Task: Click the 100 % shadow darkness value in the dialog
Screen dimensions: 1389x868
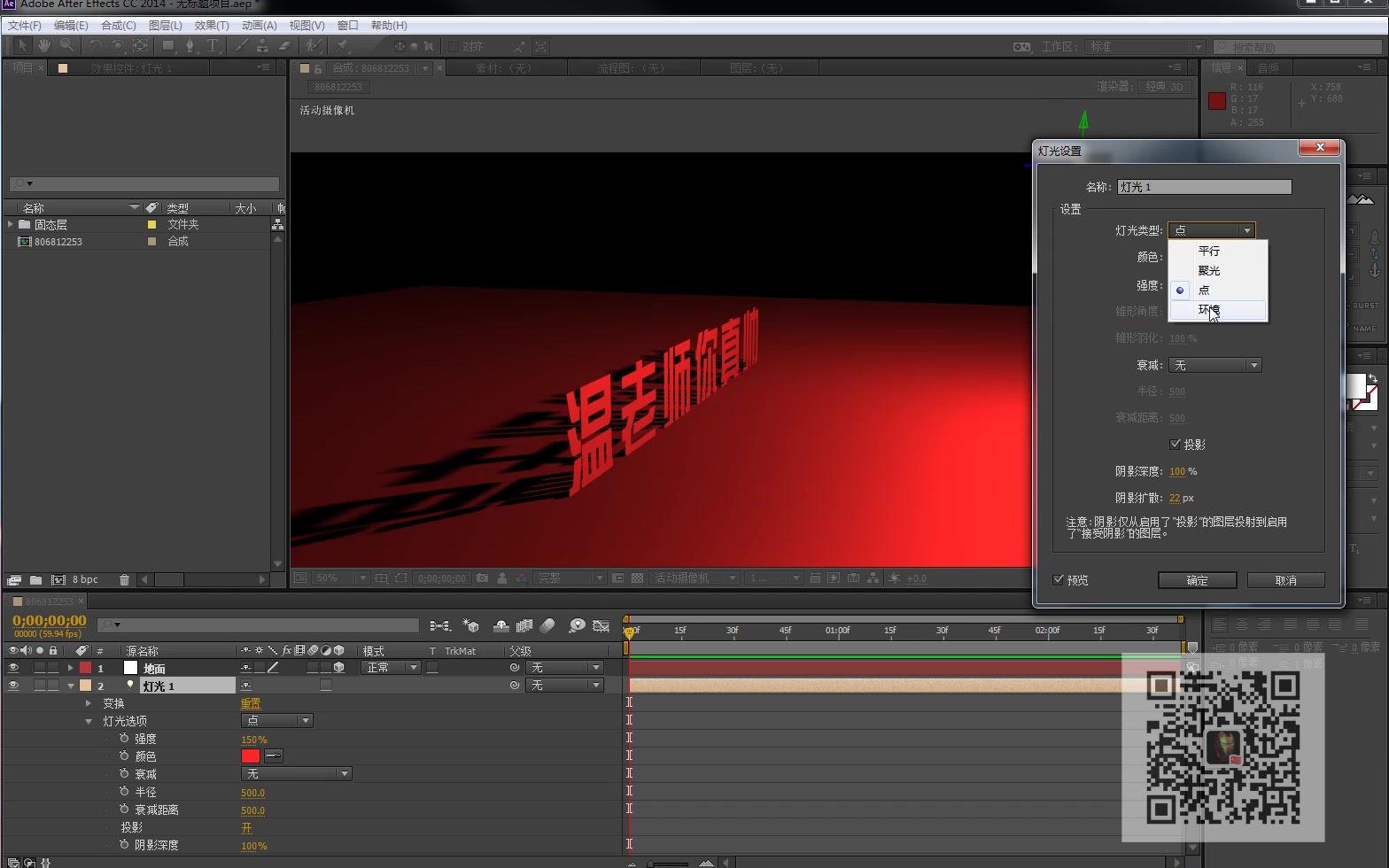Action: click(1177, 471)
